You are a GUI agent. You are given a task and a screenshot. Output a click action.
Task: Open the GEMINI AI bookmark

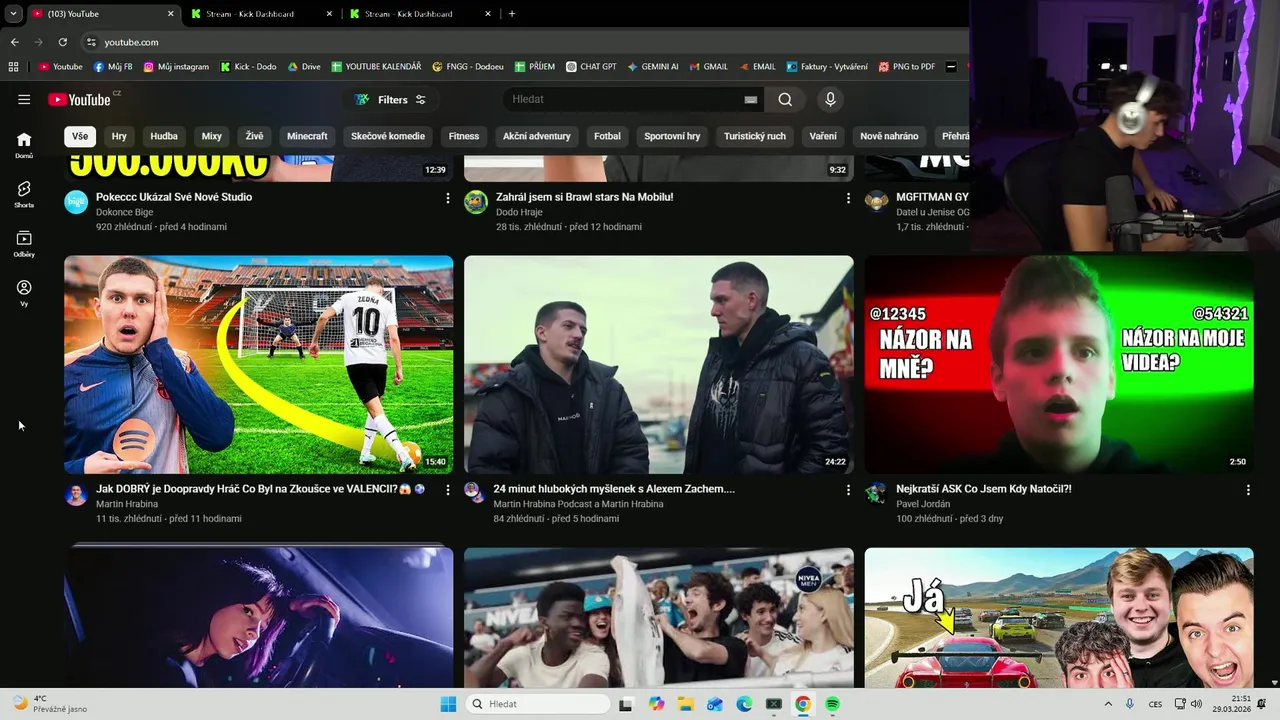pyautogui.click(x=653, y=67)
